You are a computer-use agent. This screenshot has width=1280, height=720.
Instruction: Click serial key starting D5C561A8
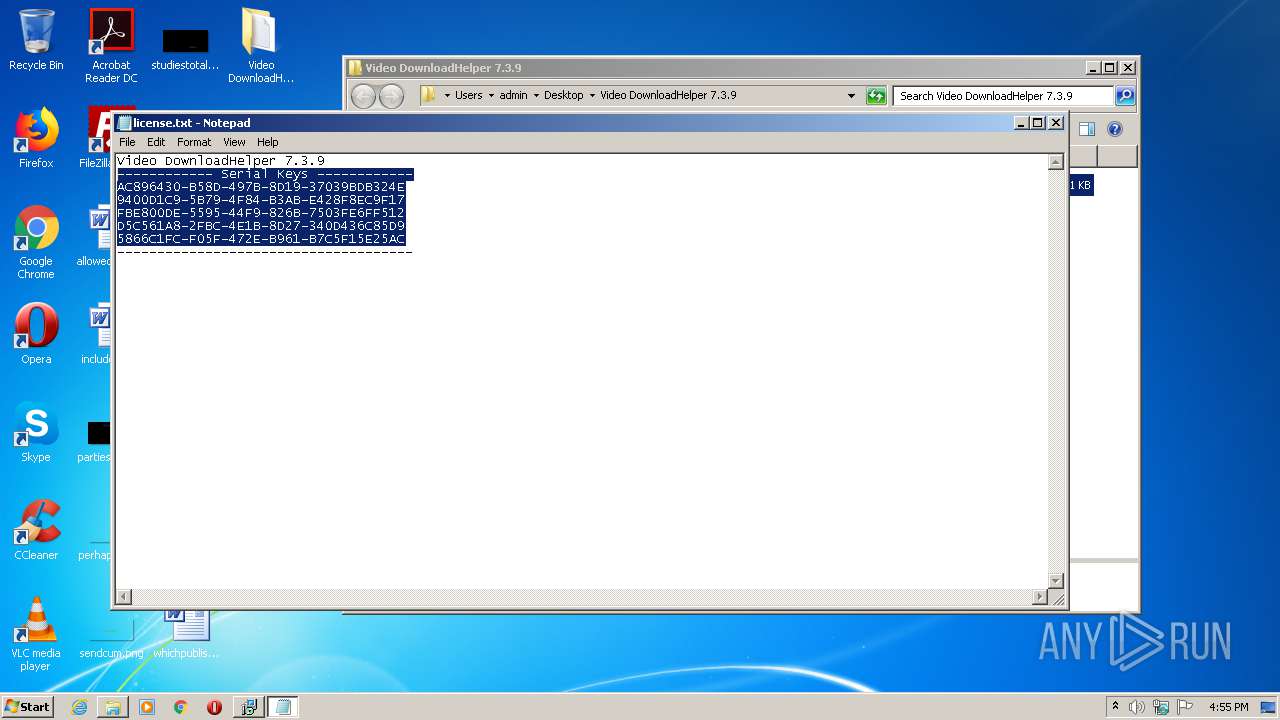coord(261,226)
